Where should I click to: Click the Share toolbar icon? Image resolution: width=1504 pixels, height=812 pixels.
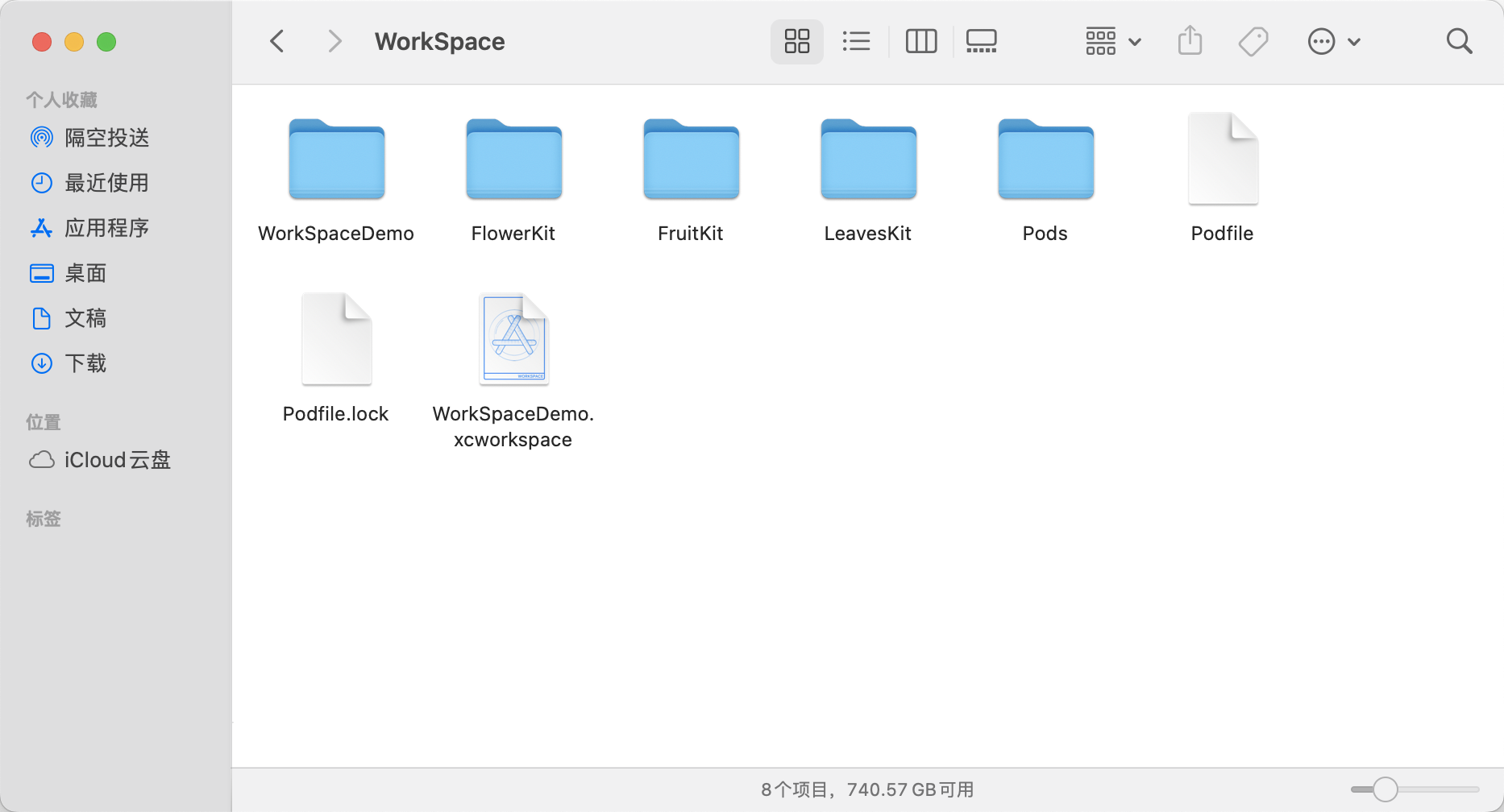[x=1190, y=41]
